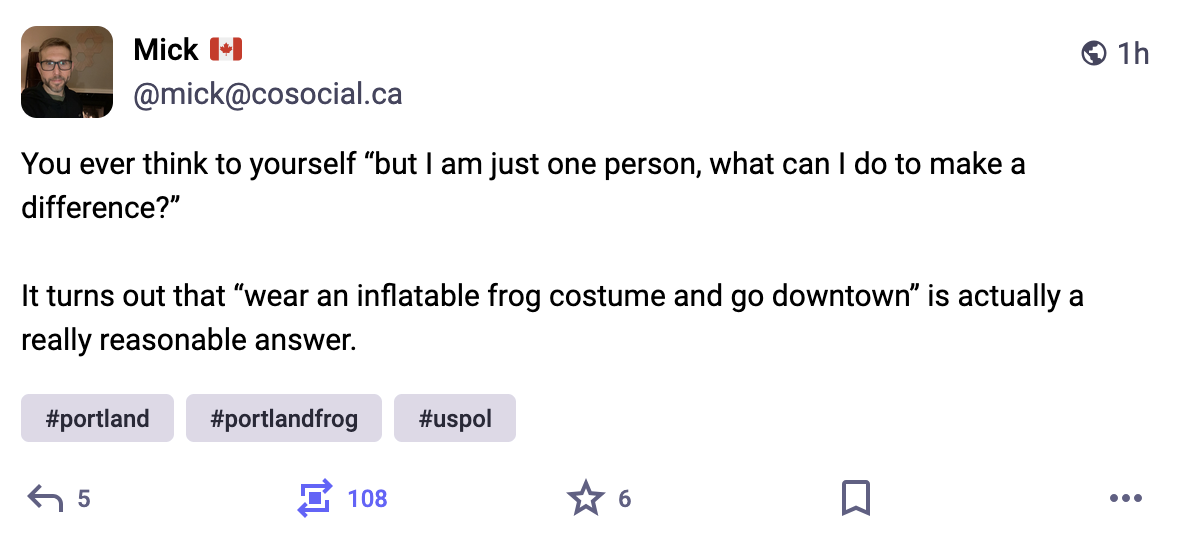This screenshot has width=1182, height=538.
Task: Open the three-dot more options menu
Action: pos(1125,498)
